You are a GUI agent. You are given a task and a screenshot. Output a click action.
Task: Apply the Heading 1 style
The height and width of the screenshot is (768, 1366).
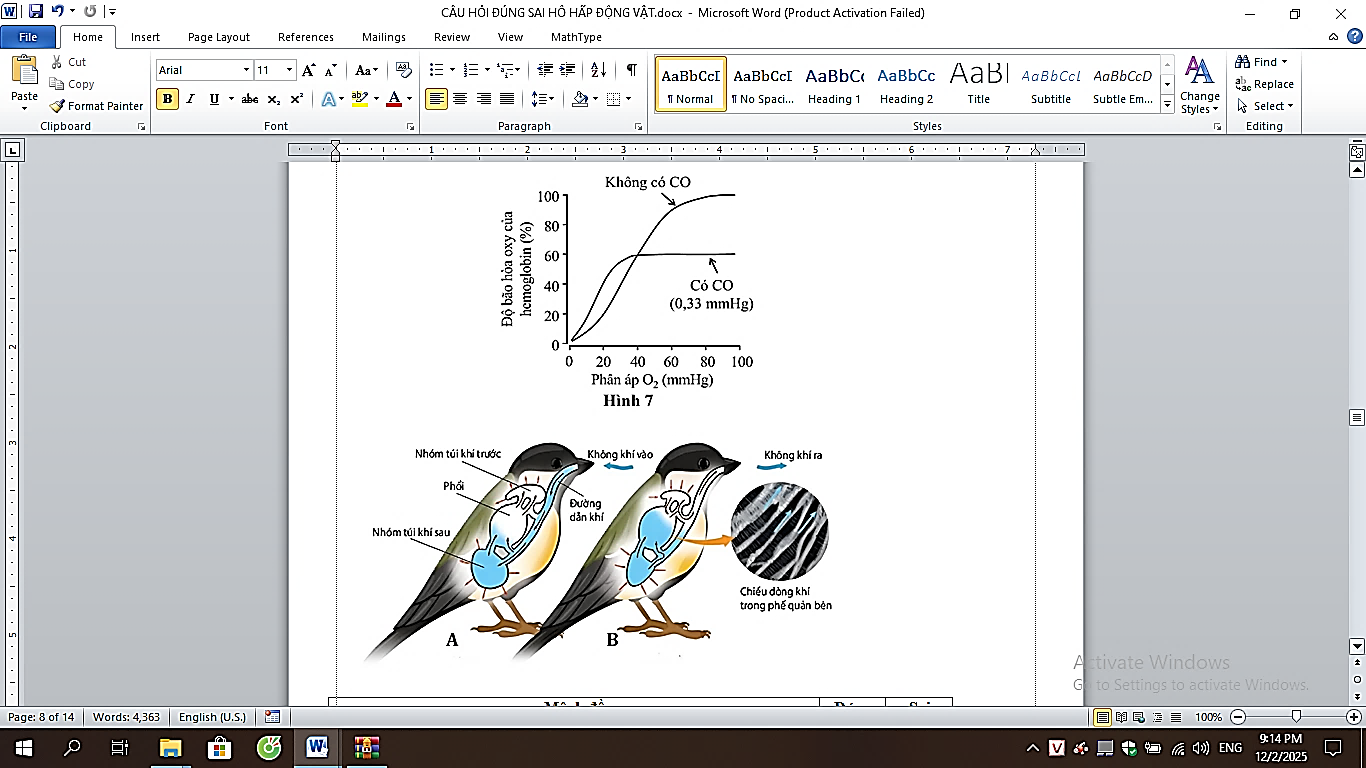click(x=834, y=84)
